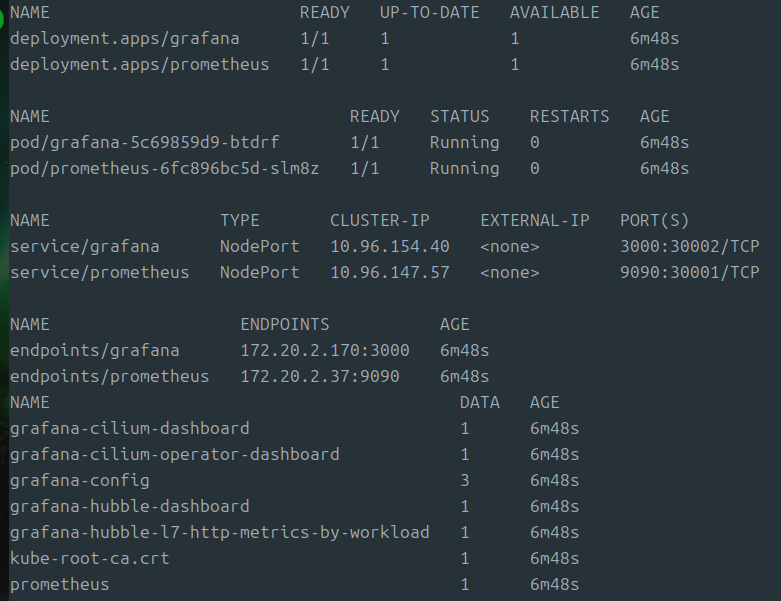This screenshot has width=781, height=601.
Task: Click the STATUS column header
Action: [x=459, y=117]
